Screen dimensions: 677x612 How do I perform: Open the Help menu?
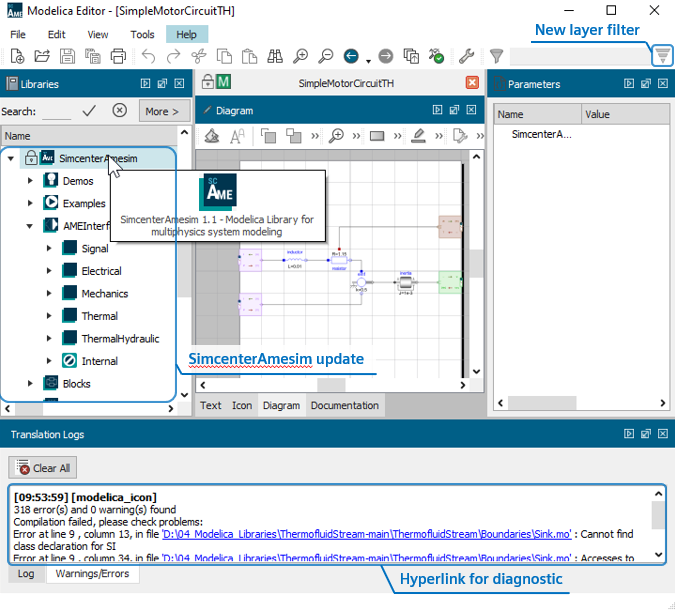pyautogui.click(x=187, y=35)
